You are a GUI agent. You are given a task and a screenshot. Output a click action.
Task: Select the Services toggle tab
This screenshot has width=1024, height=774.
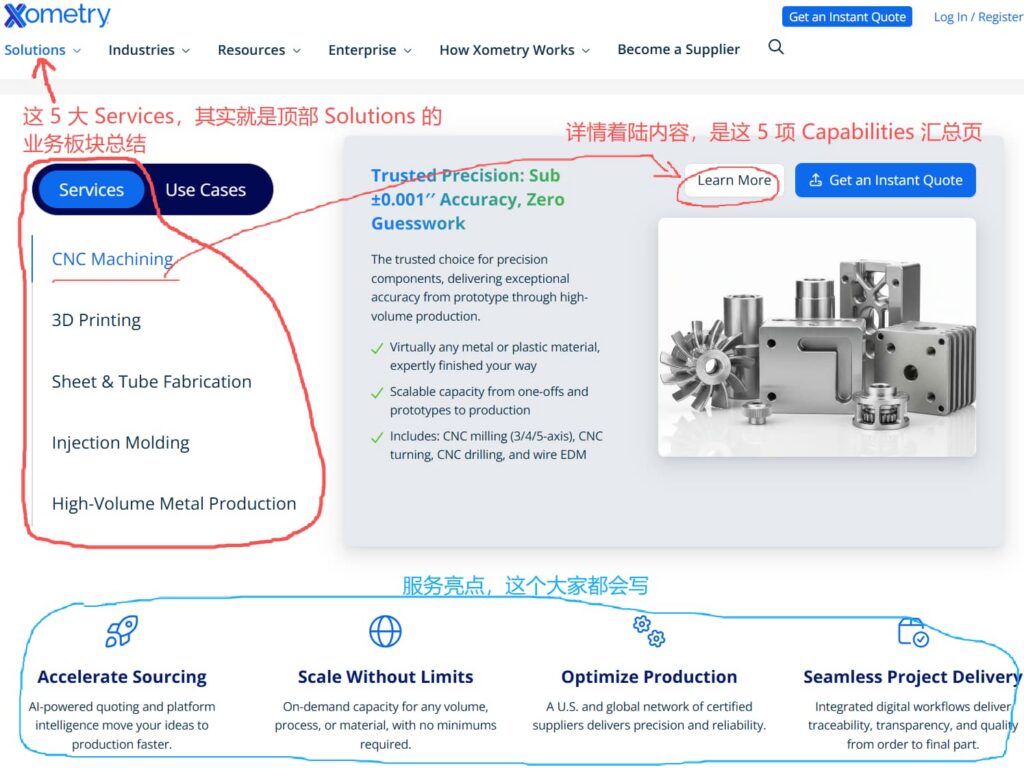click(x=91, y=189)
